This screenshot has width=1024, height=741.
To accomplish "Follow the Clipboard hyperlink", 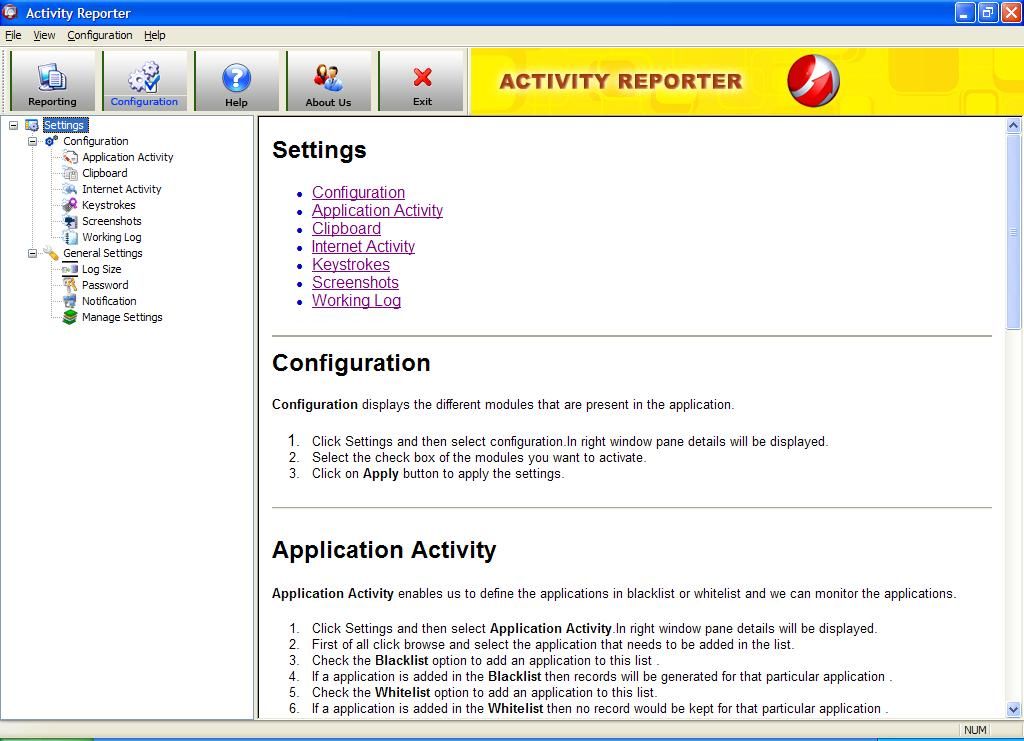I will (346, 229).
